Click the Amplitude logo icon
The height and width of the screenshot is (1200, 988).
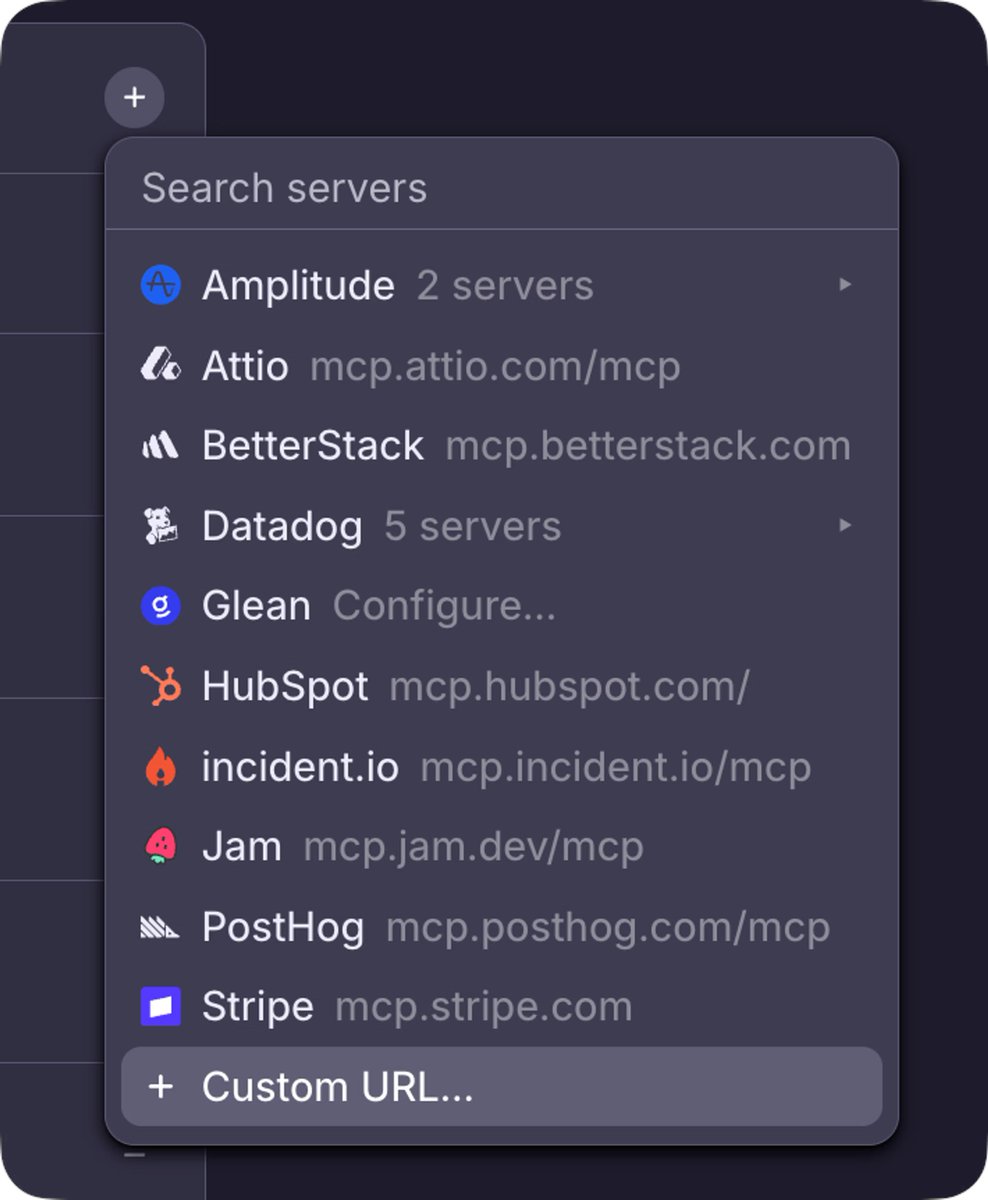160,286
